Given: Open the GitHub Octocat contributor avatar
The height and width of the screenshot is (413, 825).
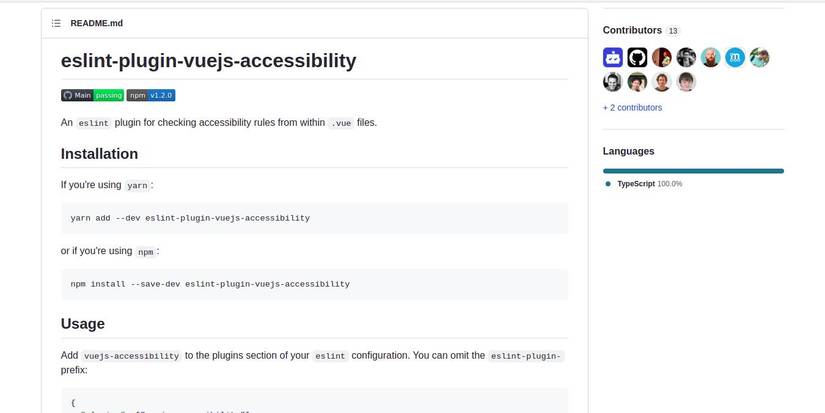Looking at the screenshot, I should (637, 58).
